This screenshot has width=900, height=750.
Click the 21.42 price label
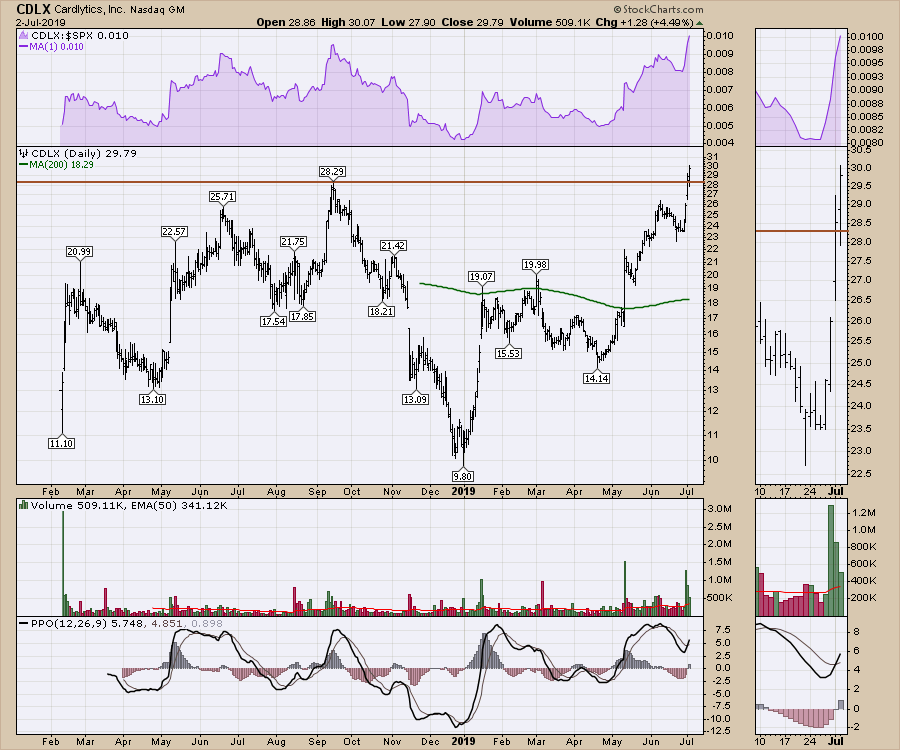click(x=393, y=246)
